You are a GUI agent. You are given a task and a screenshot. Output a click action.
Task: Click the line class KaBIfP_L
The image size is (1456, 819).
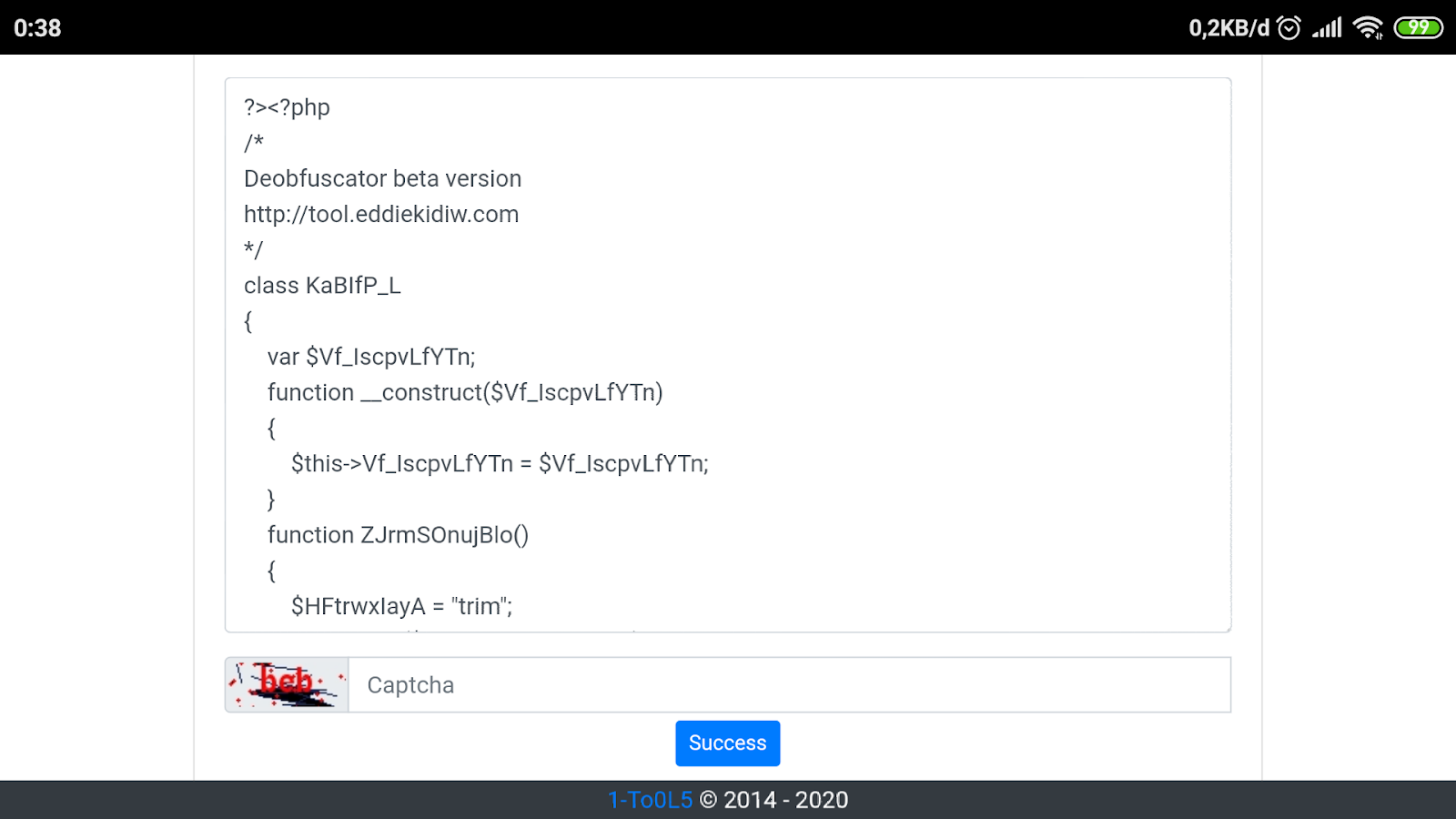323,285
